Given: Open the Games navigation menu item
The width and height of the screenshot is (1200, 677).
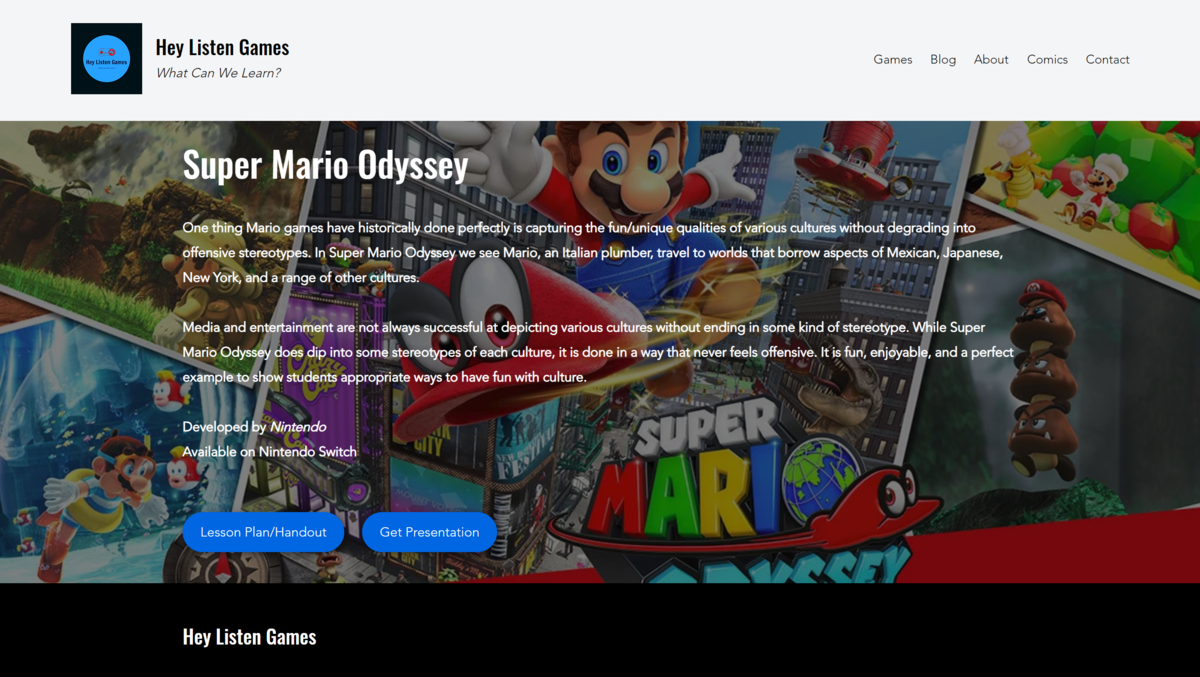Looking at the screenshot, I should [892, 59].
